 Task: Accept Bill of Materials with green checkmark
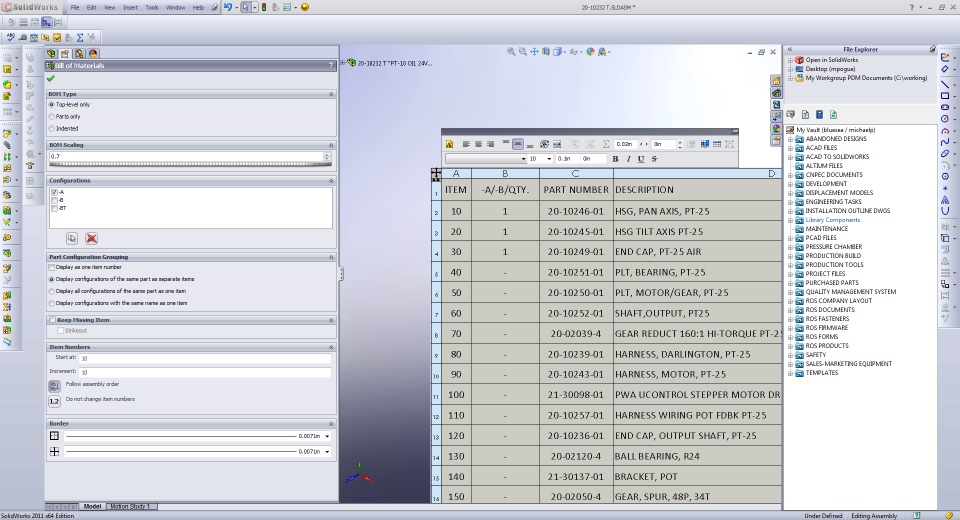coord(51,78)
